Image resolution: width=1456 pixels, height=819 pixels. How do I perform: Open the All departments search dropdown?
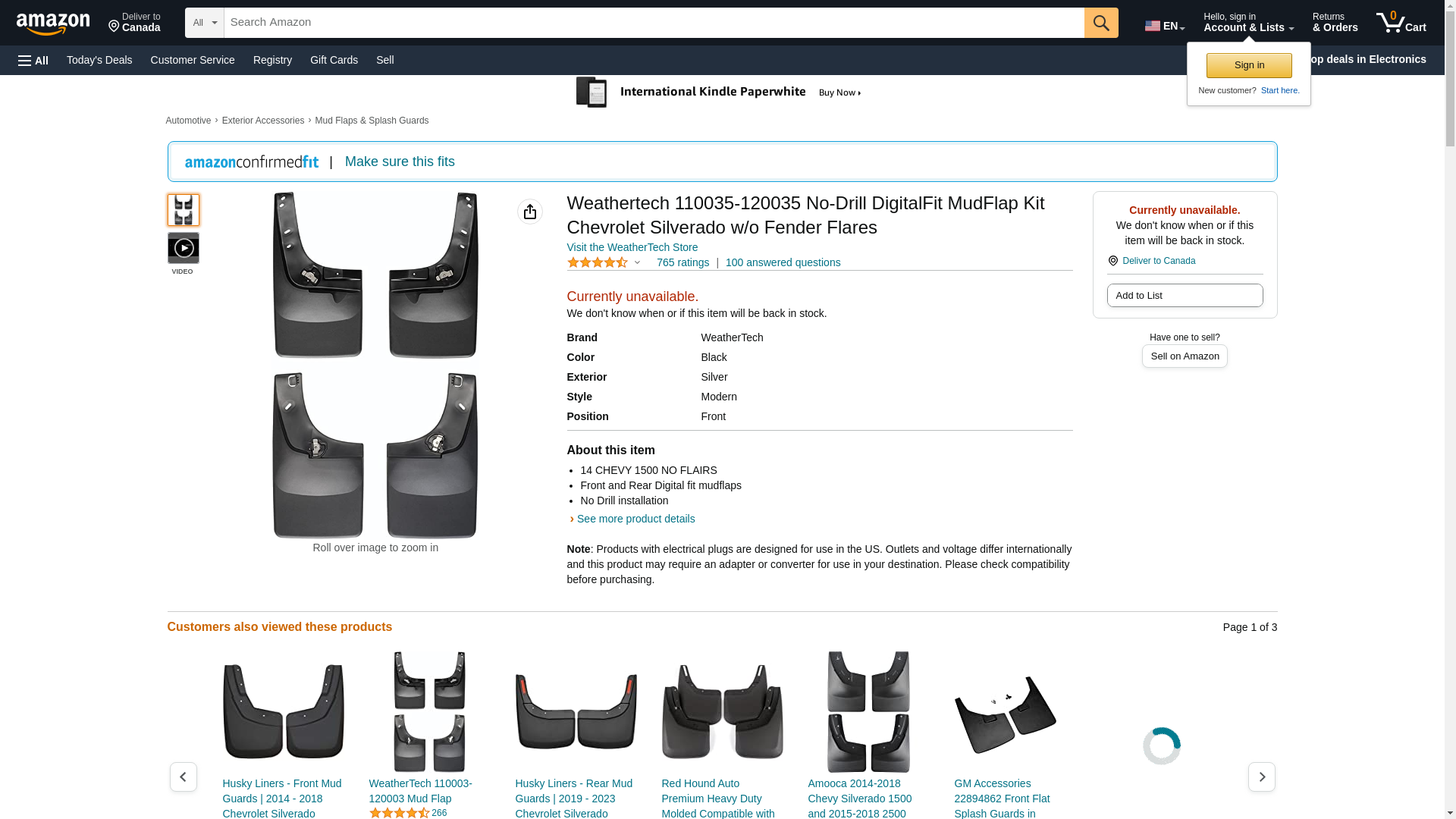(x=204, y=23)
